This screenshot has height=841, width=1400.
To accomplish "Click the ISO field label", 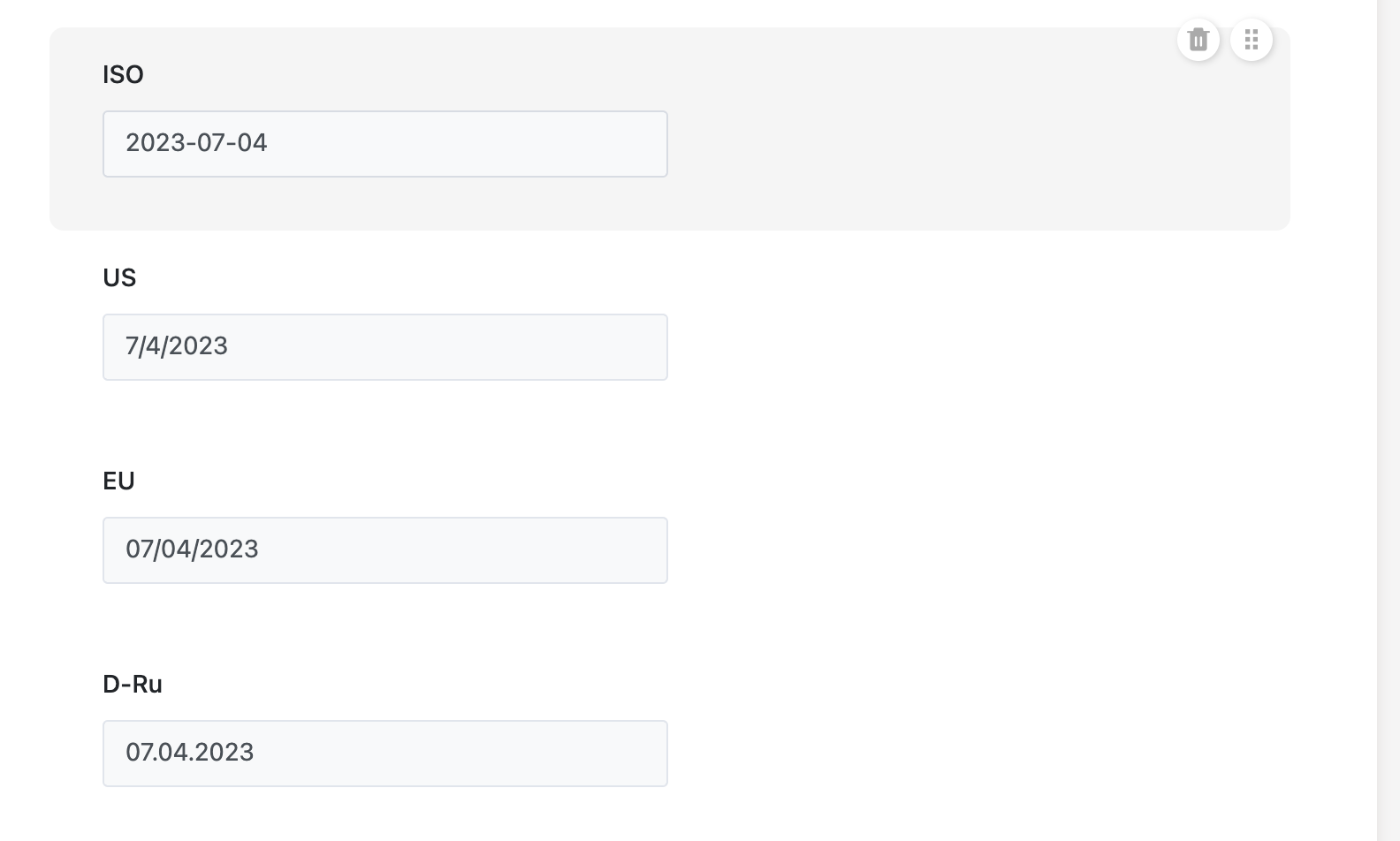I will (x=123, y=75).
